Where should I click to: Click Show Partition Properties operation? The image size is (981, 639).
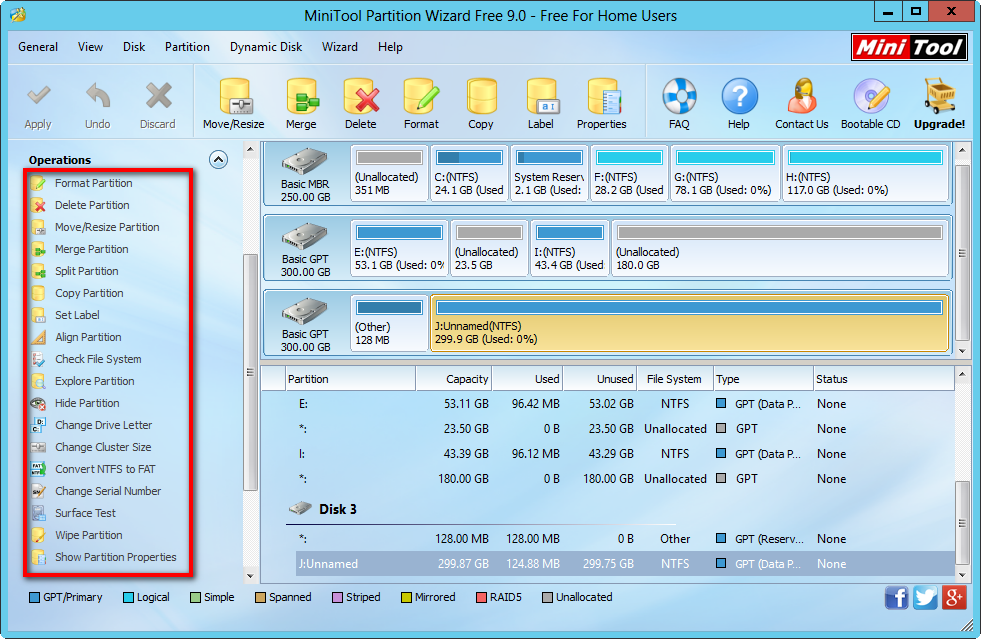pos(115,557)
